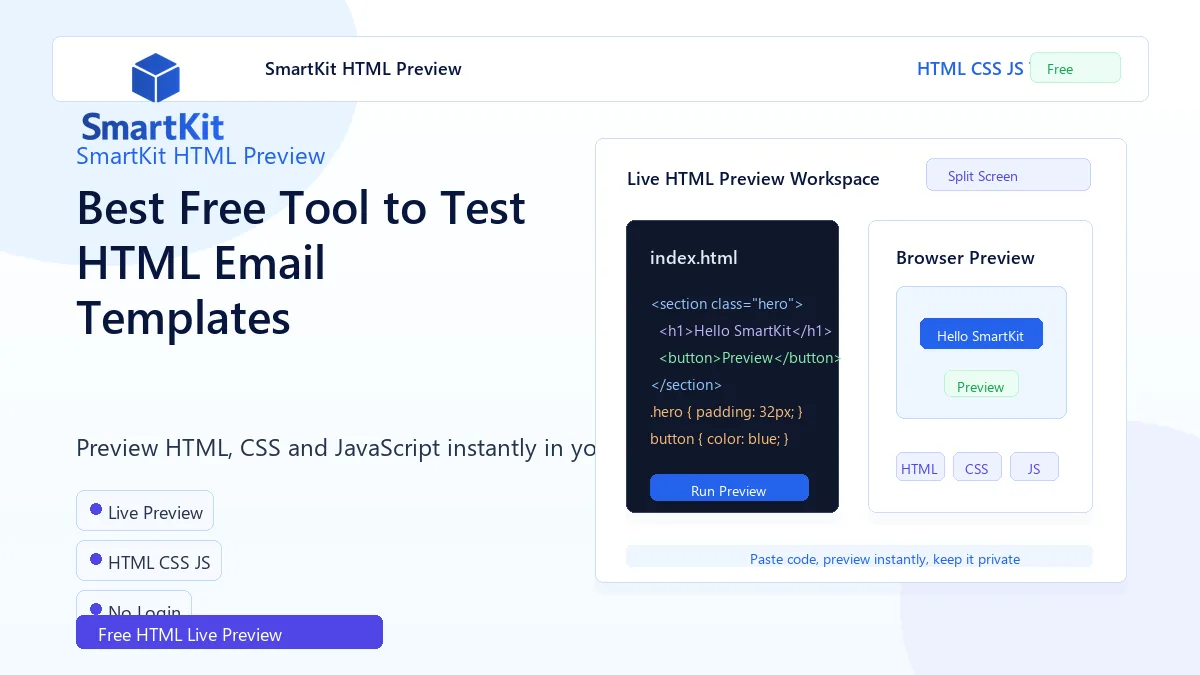Click the Free HTML Live Preview button
This screenshot has height=675, width=1200.
coord(229,632)
